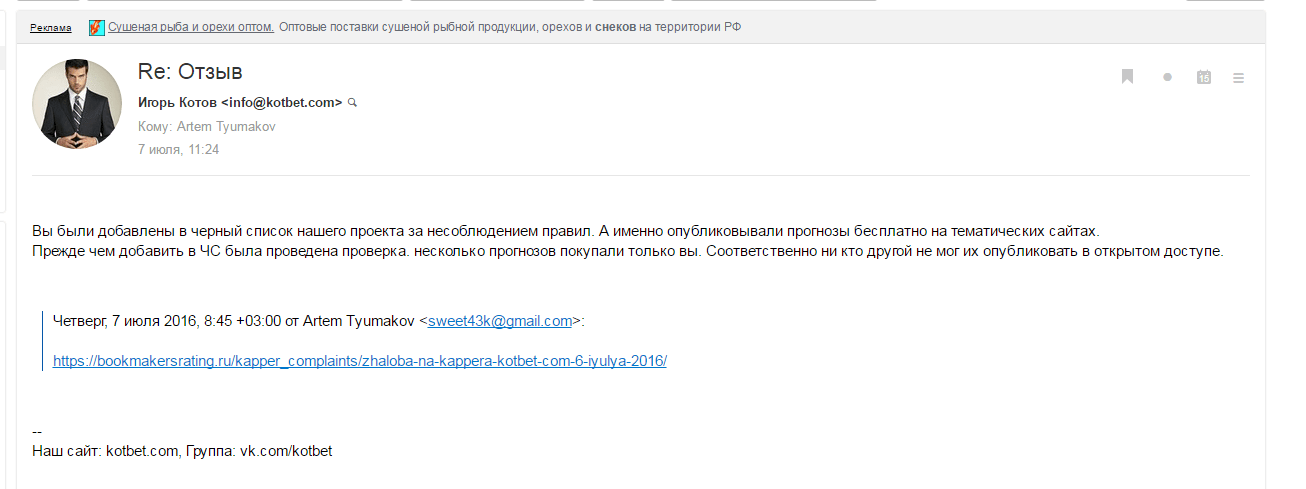Flag this email with the bookmark icon
1306x489 pixels.
1127,77
